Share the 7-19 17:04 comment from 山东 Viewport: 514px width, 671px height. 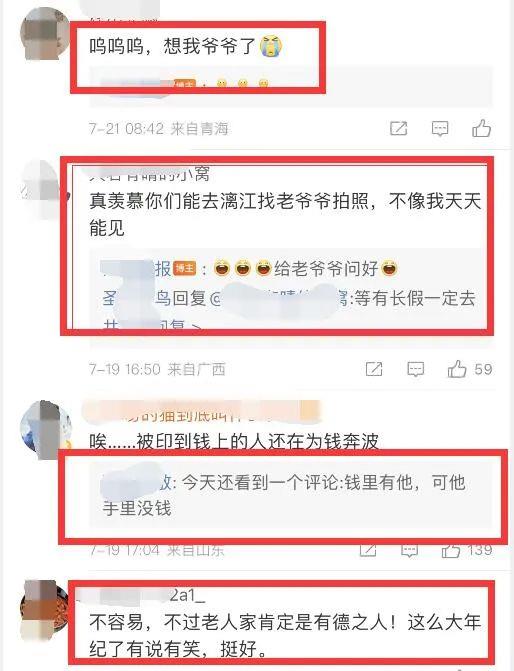coord(368,550)
